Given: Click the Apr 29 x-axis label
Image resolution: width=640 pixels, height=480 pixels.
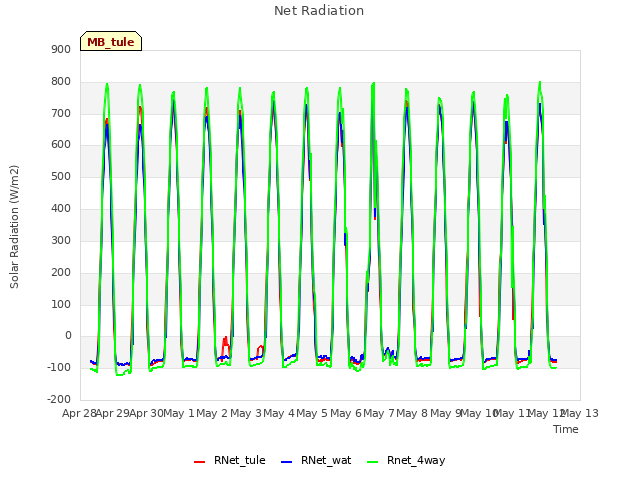Looking at the screenshot, I should tap(113, 413).
